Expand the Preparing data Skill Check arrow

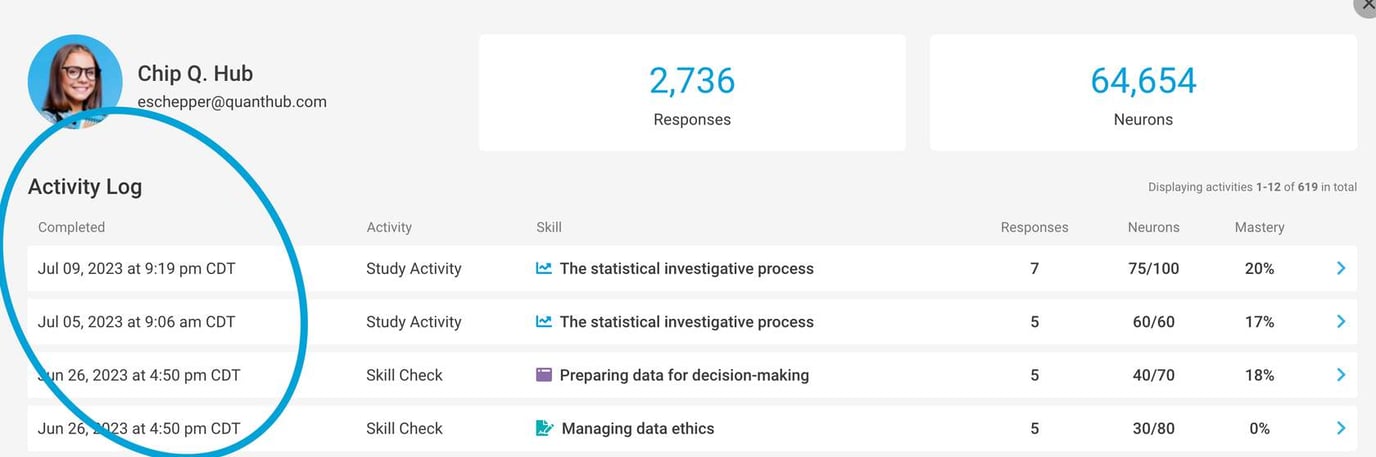click(x=1341, y=375)
